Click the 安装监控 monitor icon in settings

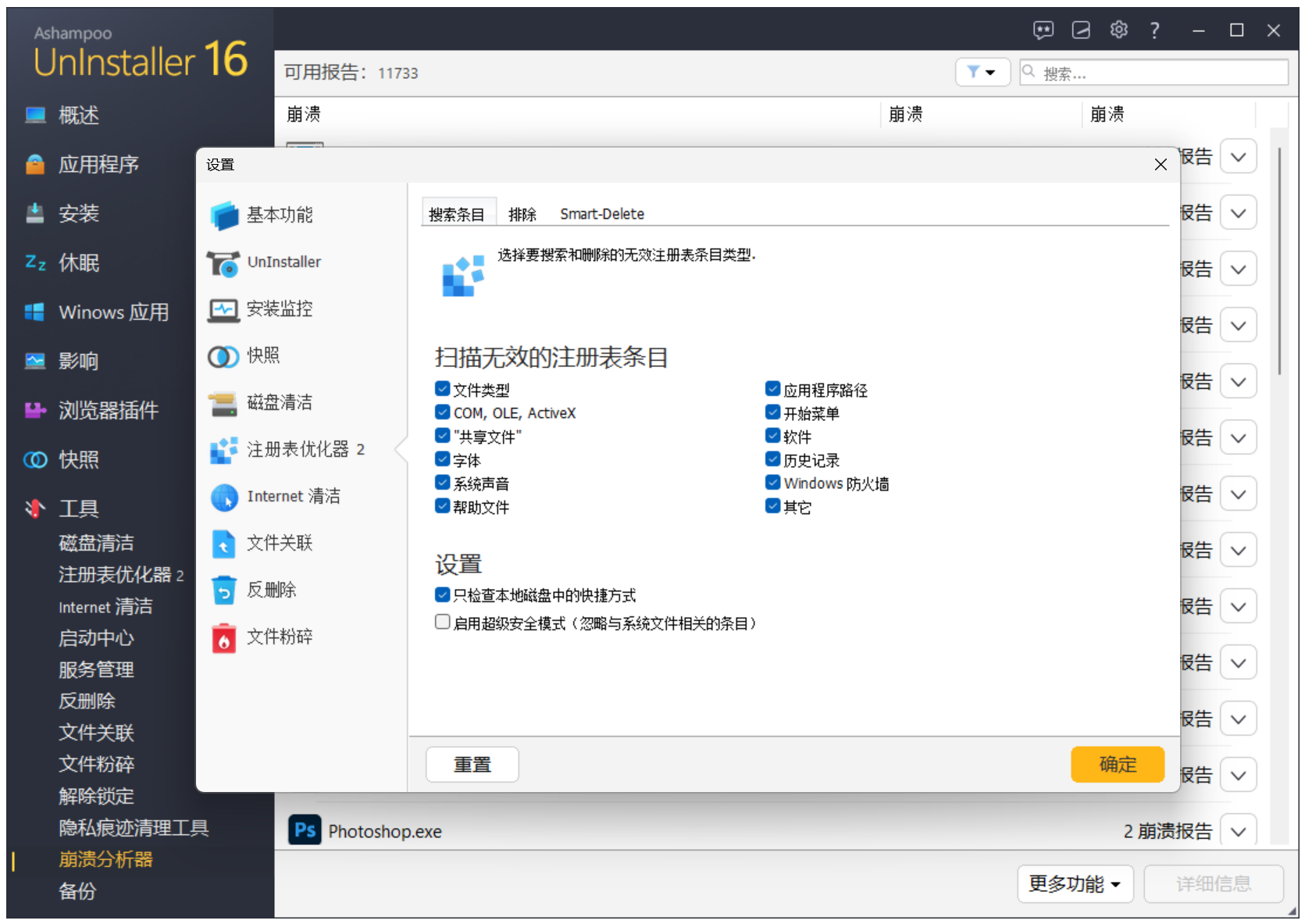223,309
